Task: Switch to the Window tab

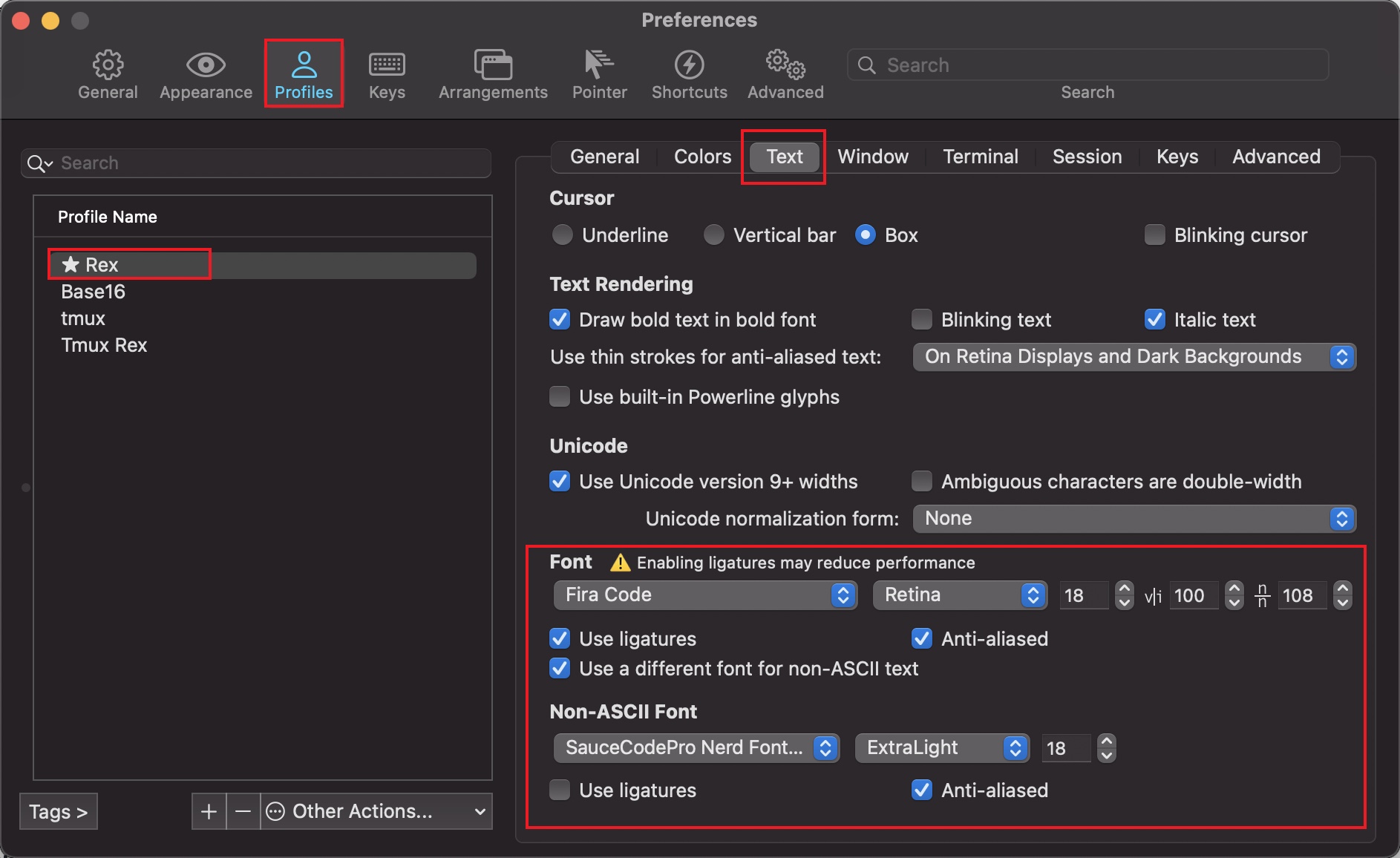Action: pyautogui.click(x=873, y=157)
